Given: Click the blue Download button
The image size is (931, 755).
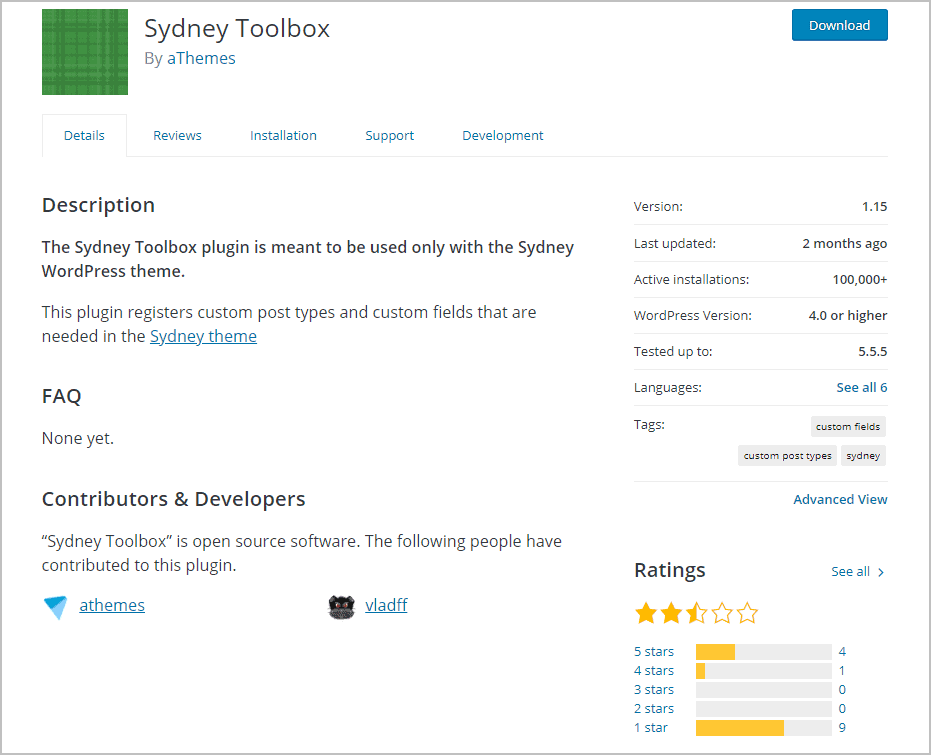Looking at the screenshot, I should click(x=840, y=25).
